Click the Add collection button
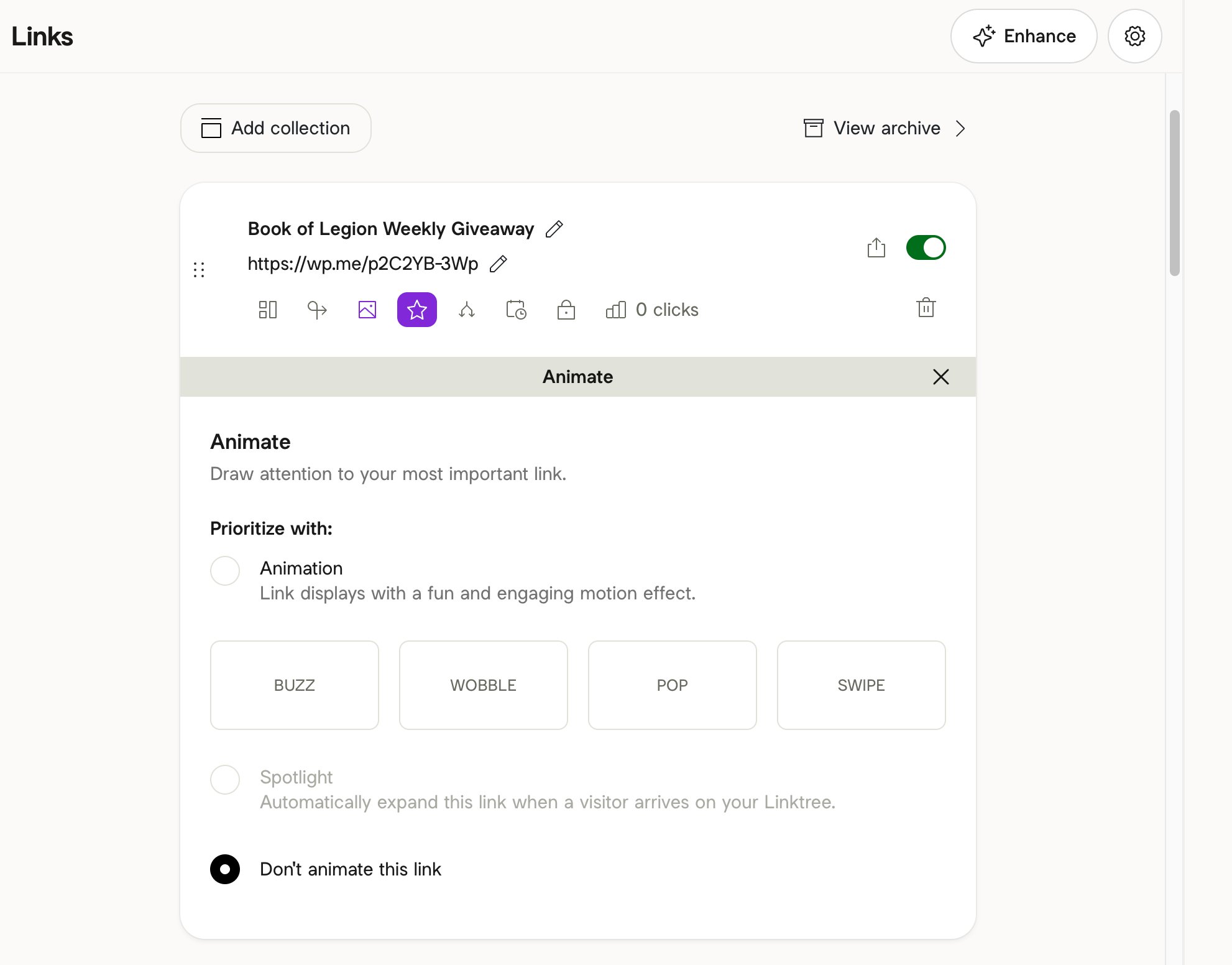Viewport: 1232px width, 965px height. [276, 128]
